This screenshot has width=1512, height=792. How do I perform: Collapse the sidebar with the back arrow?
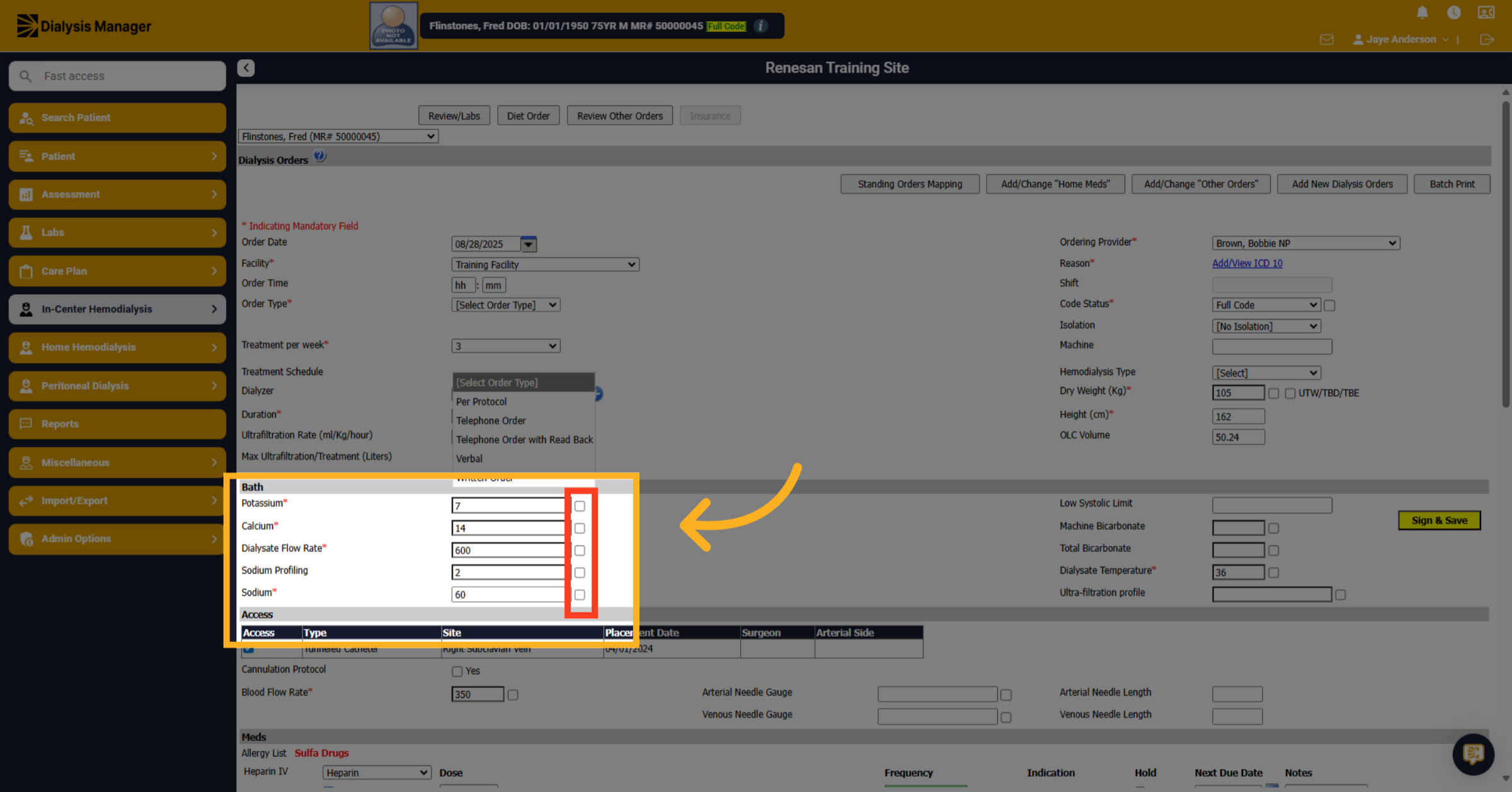(246, 68)
